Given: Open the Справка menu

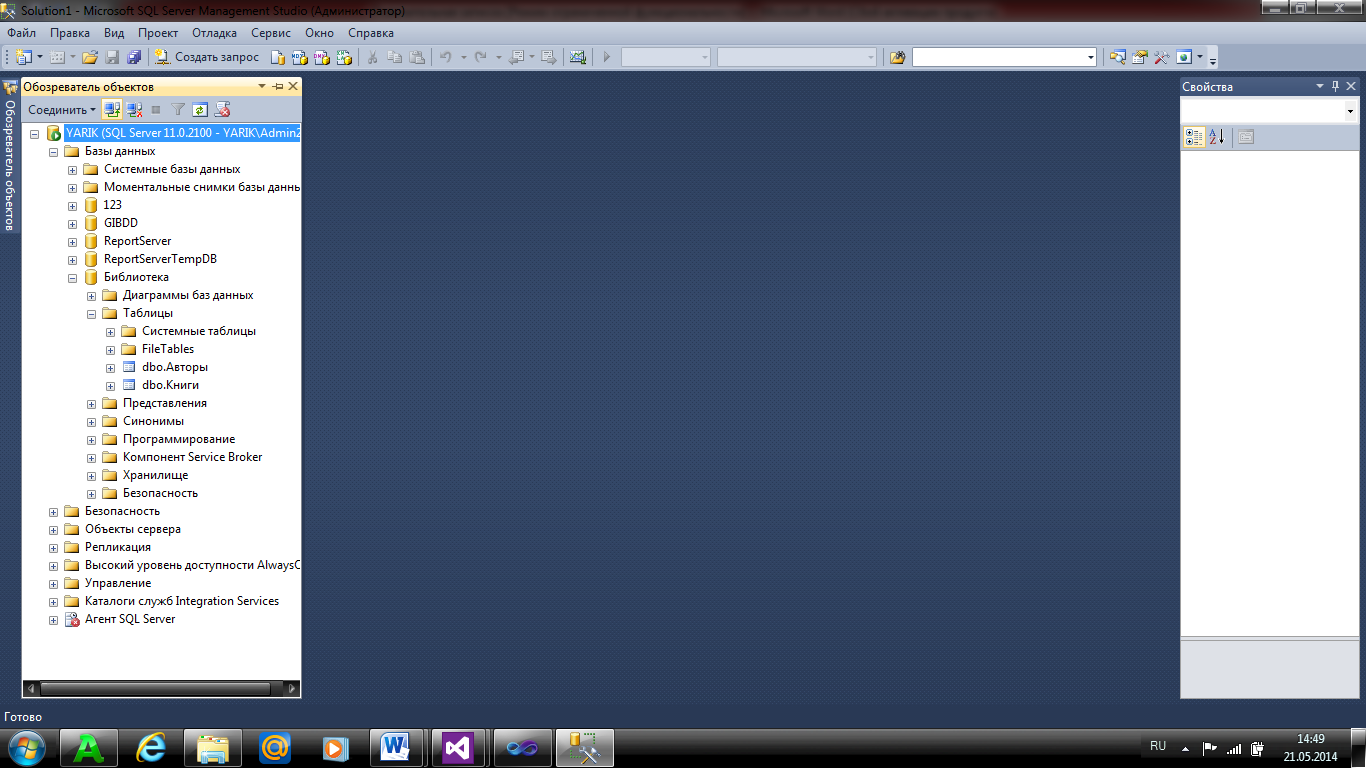Looking at the screenshot, I should coord(371,33).
